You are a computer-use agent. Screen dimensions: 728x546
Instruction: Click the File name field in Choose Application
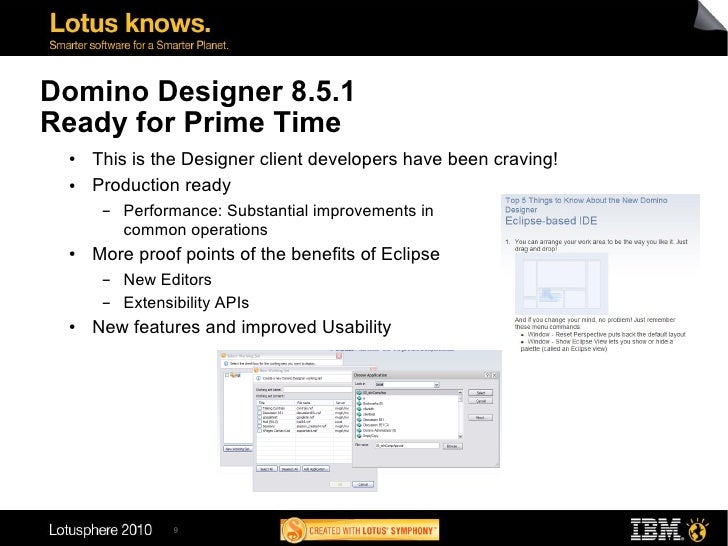pos(407,445)
